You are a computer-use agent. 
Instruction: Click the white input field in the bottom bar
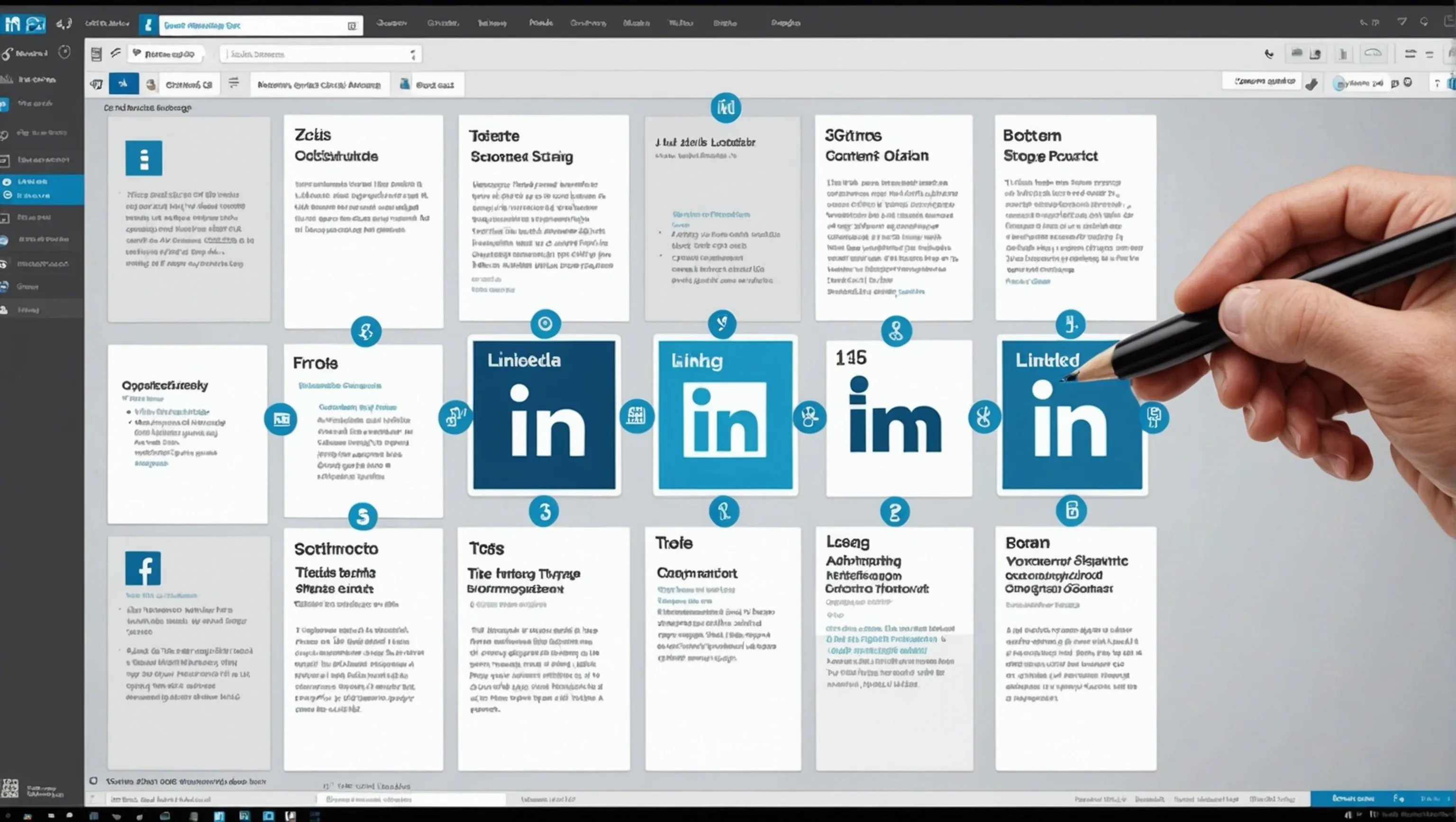(x=411, y=799)
